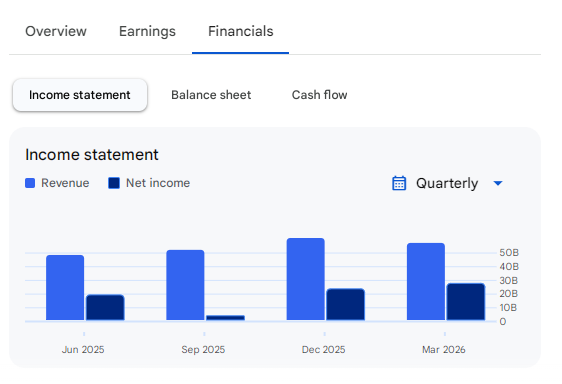
Task: Click the Income statement chart heading
Action: [92, 155]
